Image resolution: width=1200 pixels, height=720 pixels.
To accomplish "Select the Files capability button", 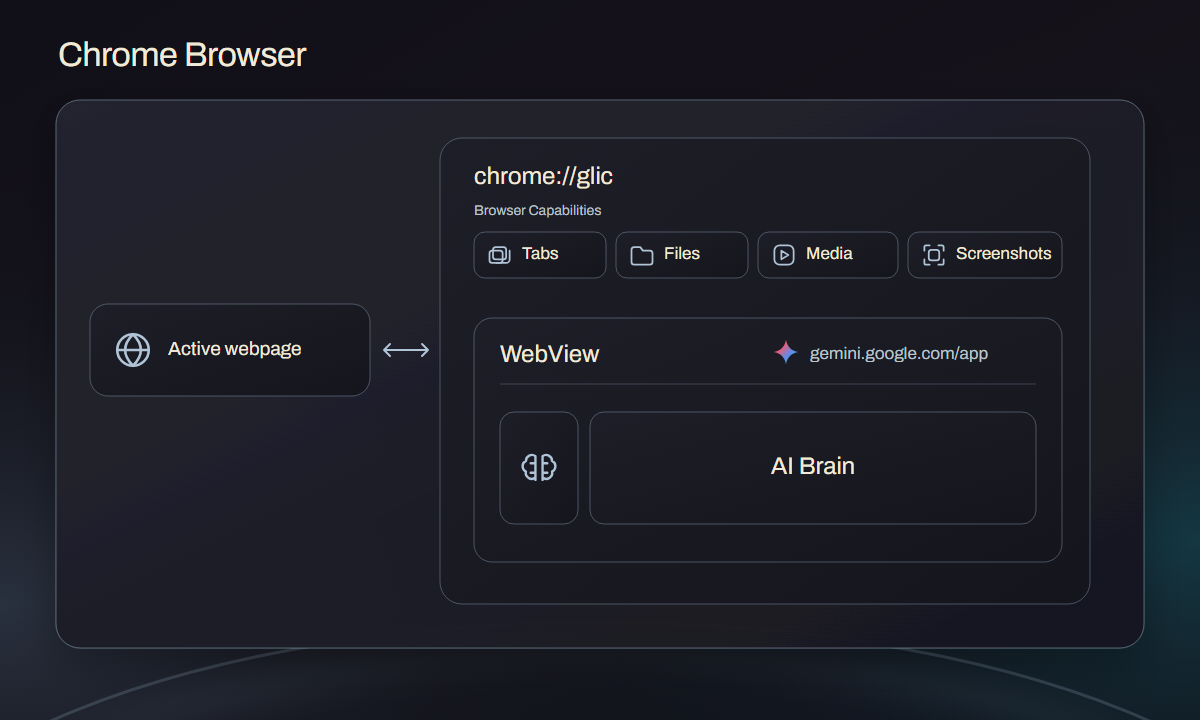I will pyautogui.click(x=682, y=255).
